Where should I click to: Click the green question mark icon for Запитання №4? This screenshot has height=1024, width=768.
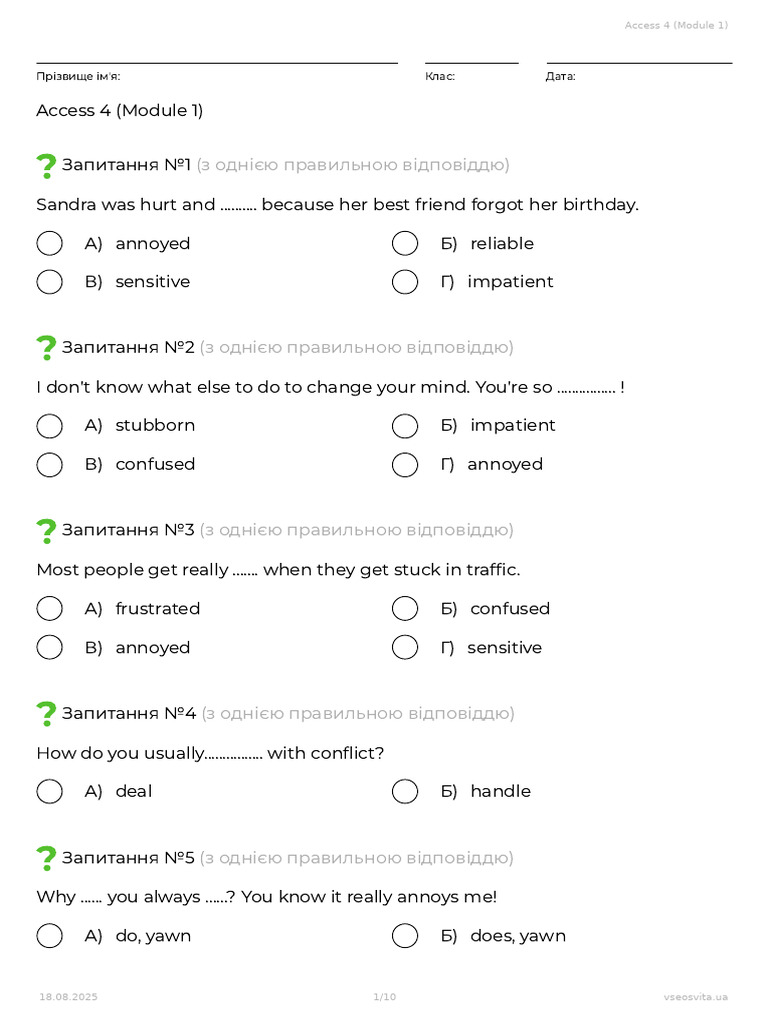[x=46, y=714]
